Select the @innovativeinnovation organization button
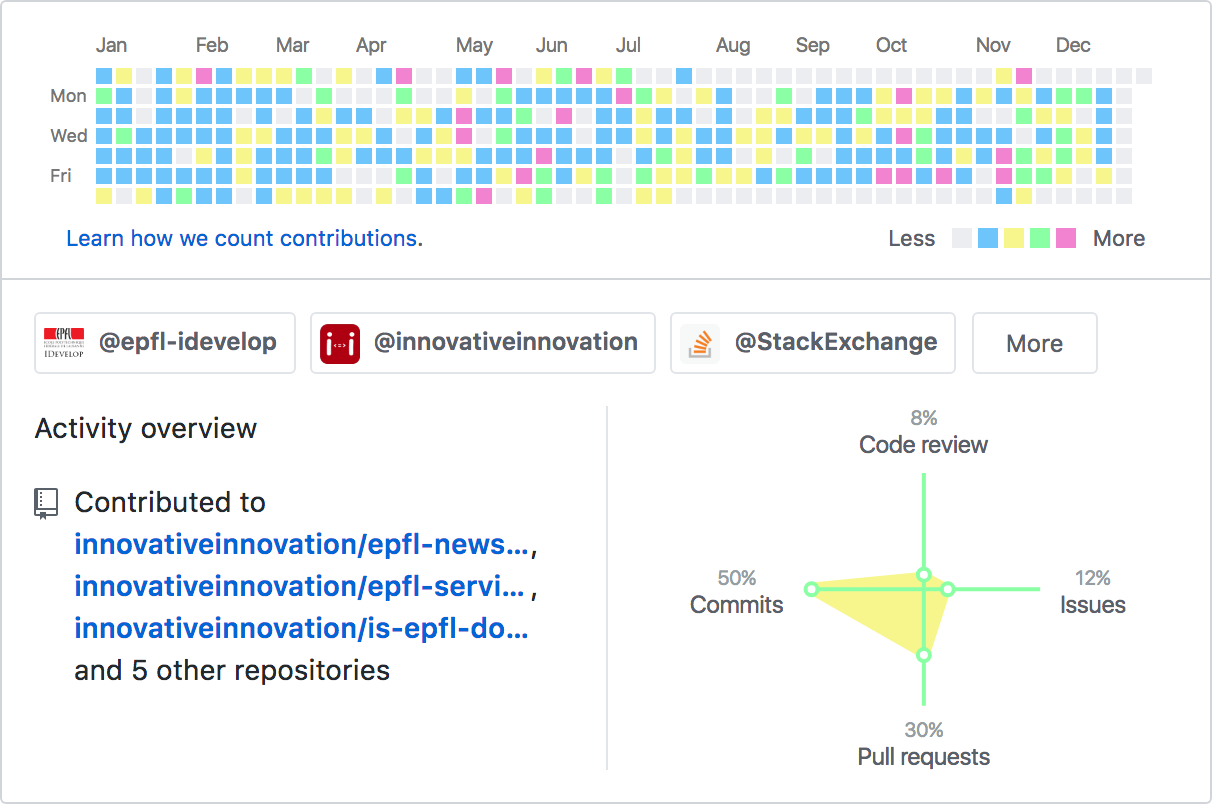1212x804 pixels. [483, 343]
